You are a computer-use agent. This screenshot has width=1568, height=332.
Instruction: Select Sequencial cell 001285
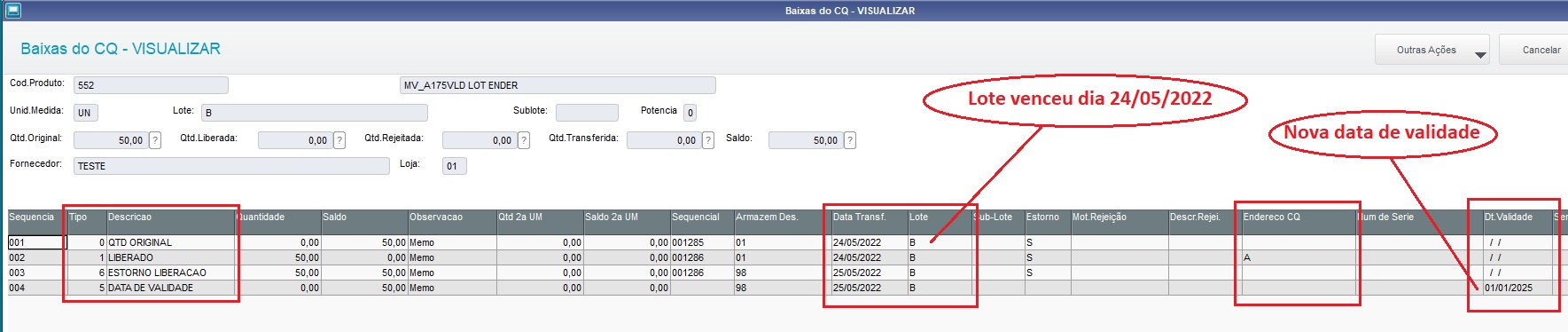[x=701, y=242]
